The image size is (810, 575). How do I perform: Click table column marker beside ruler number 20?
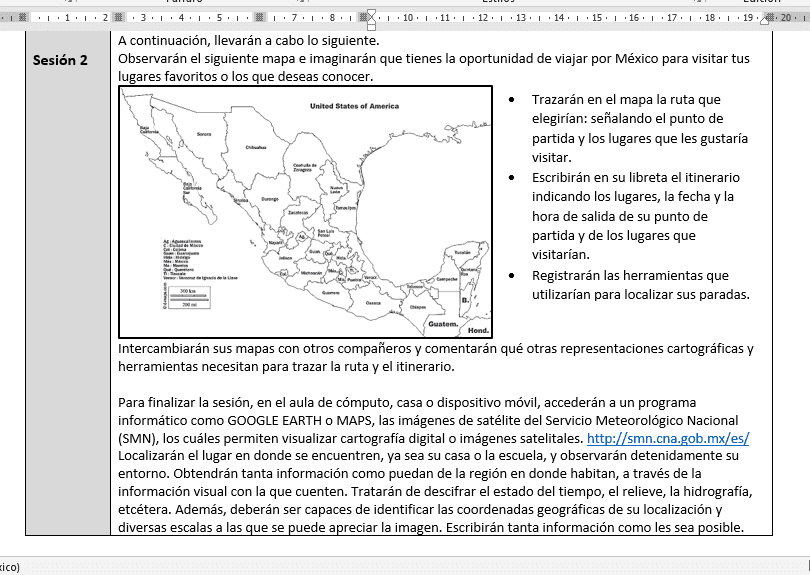point(772,17)
